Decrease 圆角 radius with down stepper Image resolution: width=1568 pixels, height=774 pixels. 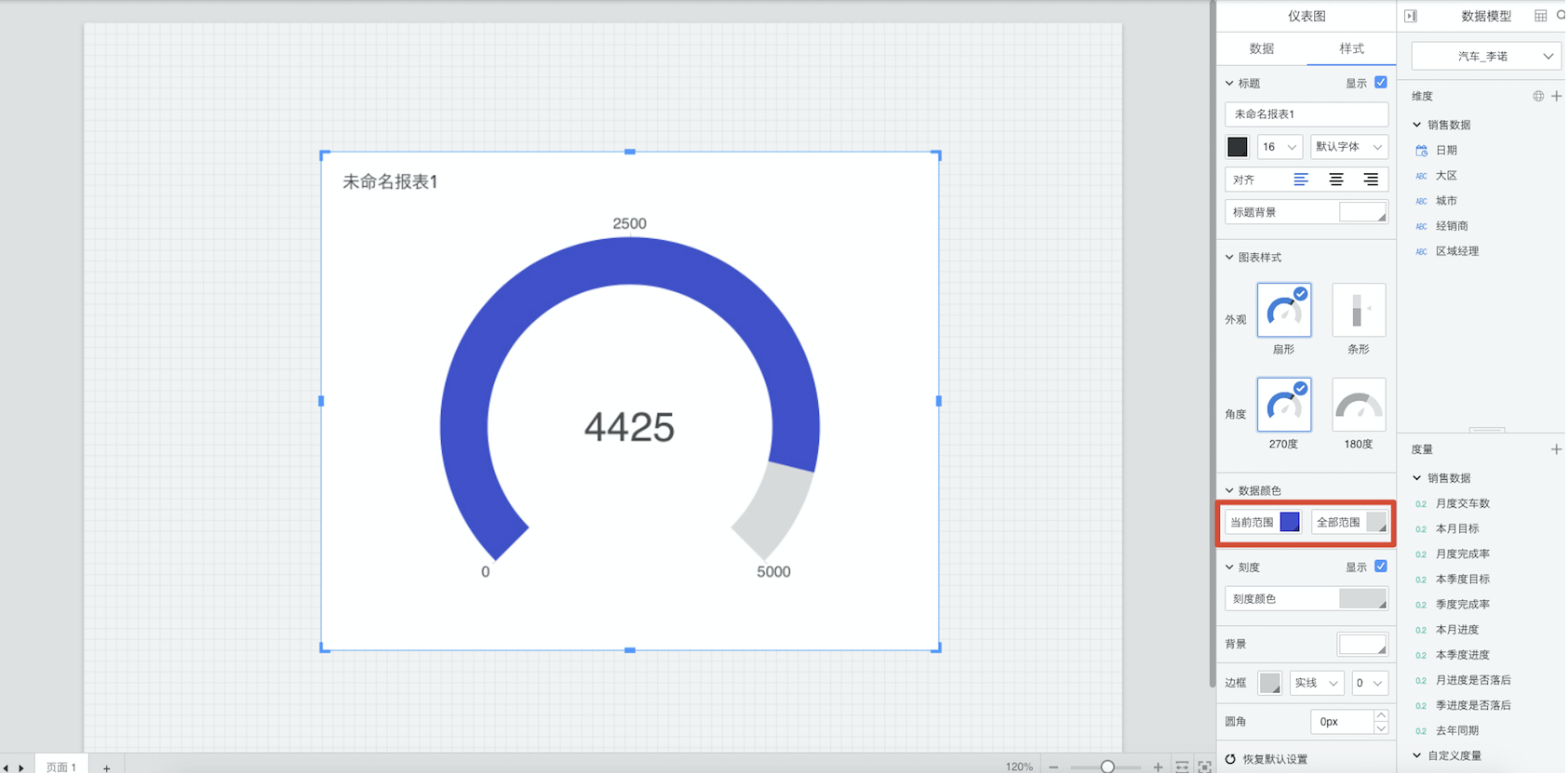[x=1381, y=728]
